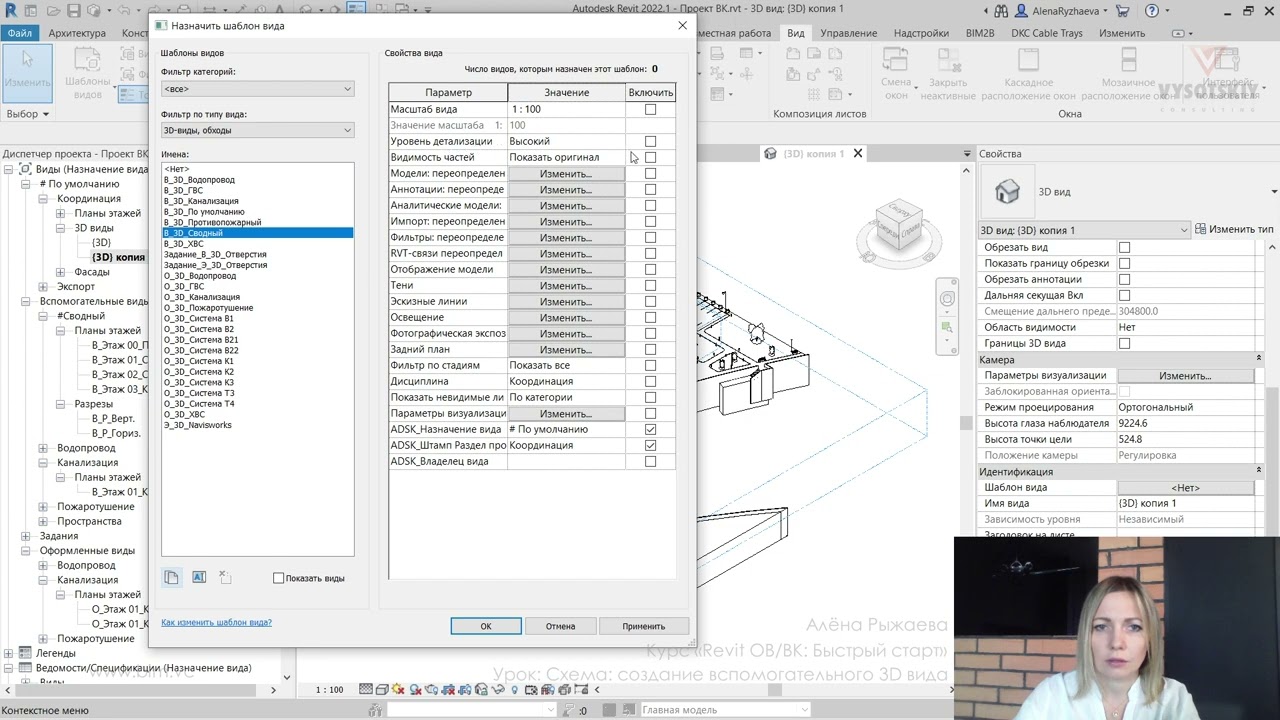Click Изменить button for Параметры визуализации in Properties
This screenshot has width=1280, height=720.
[1185, 375]
